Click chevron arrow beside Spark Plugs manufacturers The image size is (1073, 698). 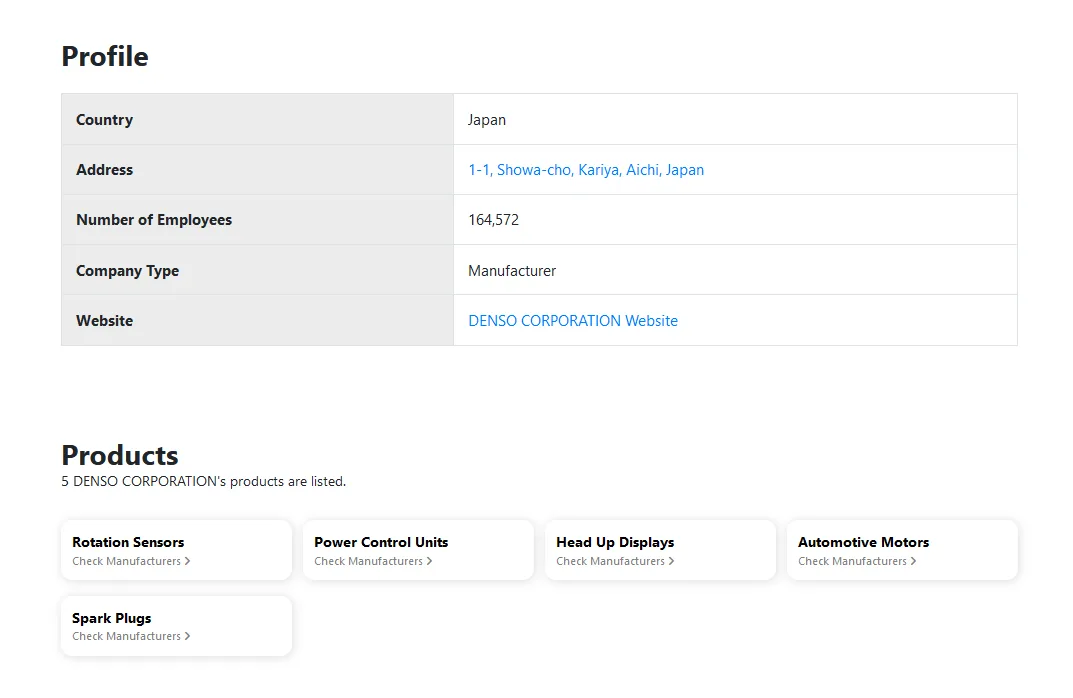click(188, 636)
